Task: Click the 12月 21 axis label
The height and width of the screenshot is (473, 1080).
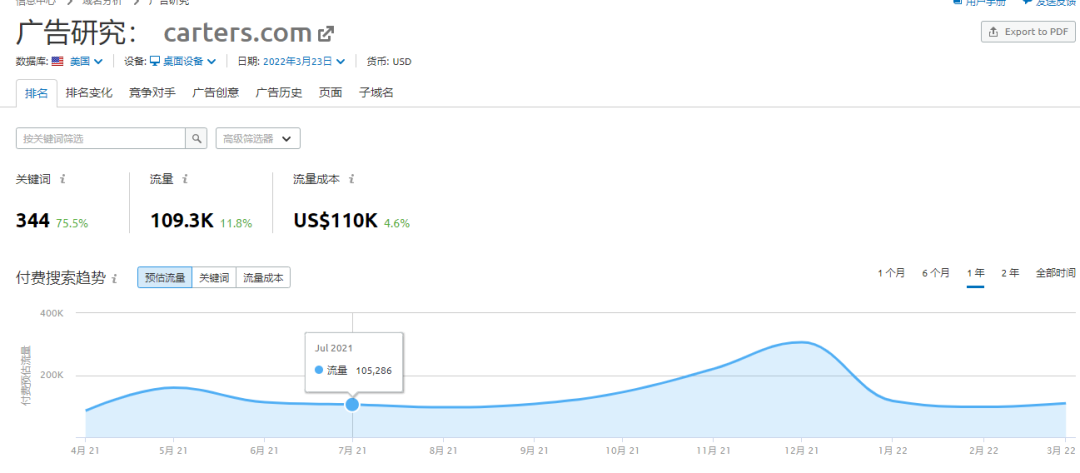Action: click(802, 451)
